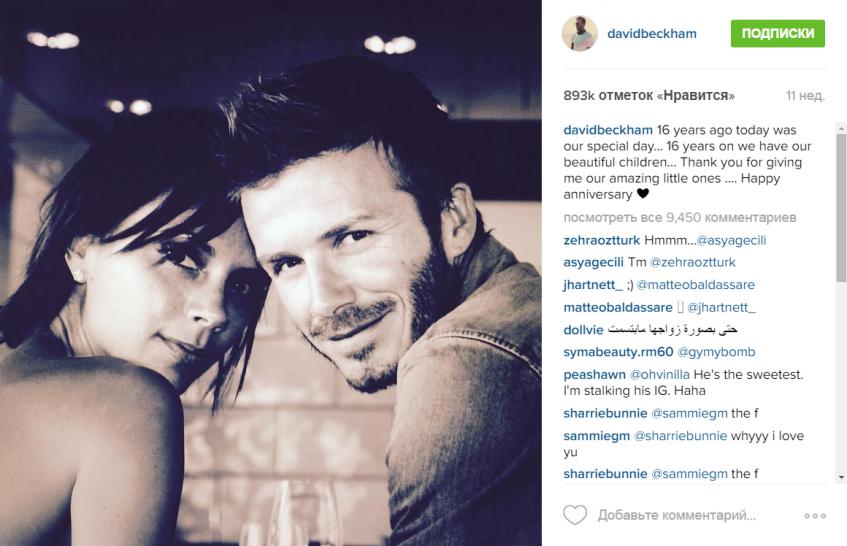The height and width of the screenshot is (546, 847).
Task: Open the three-dots more options menu
Action: (815, 516)
